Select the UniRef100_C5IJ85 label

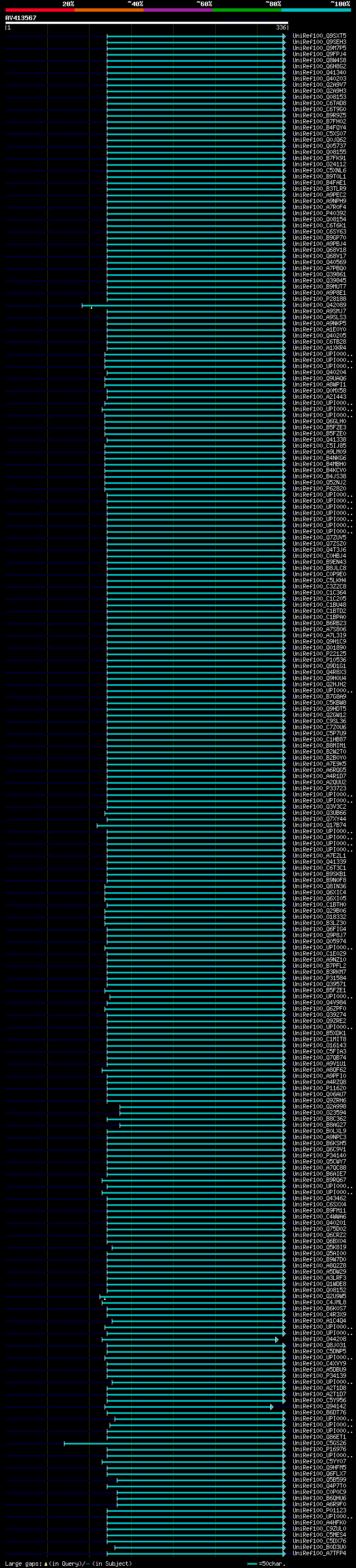coord(319,446)
